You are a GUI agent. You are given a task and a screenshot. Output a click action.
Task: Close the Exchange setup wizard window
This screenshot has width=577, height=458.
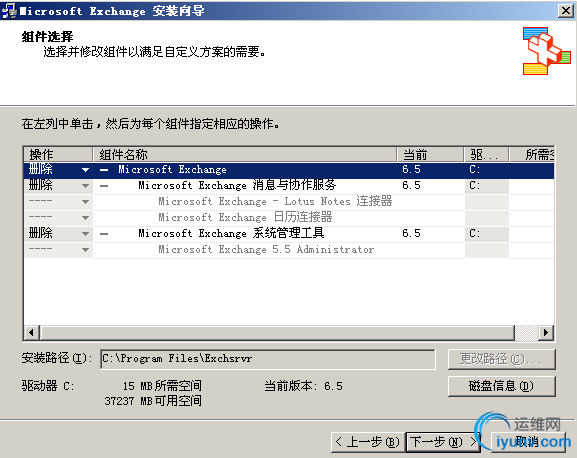(x=565, y=11)
